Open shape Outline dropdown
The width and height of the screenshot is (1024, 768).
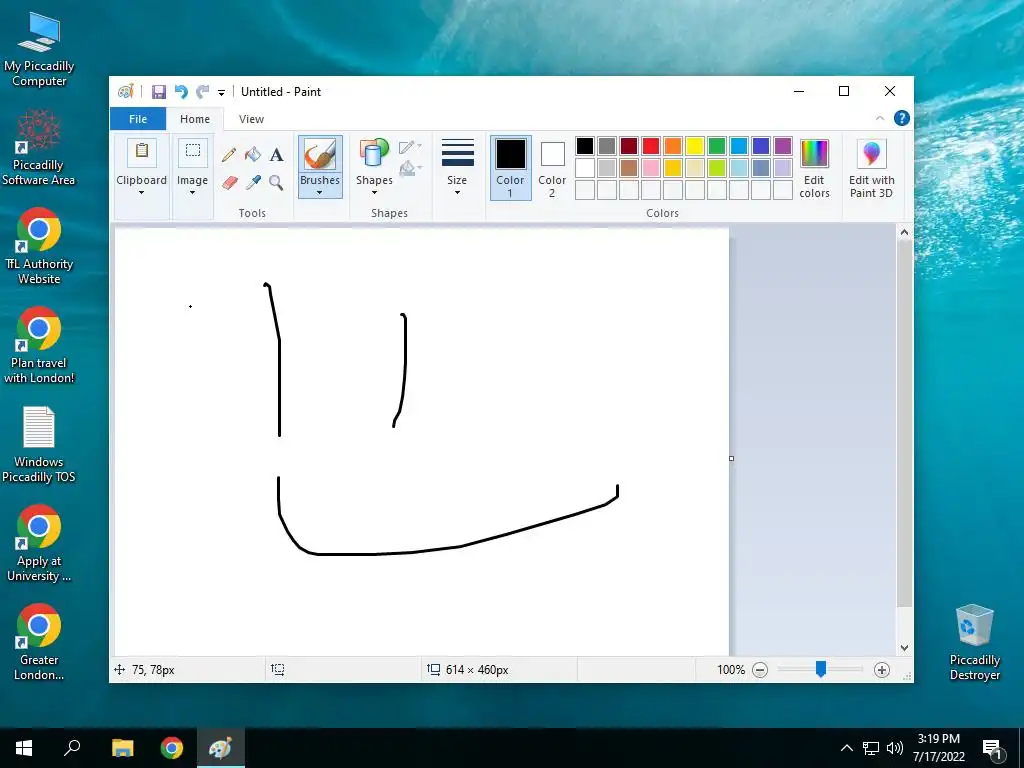pos(410,147)
